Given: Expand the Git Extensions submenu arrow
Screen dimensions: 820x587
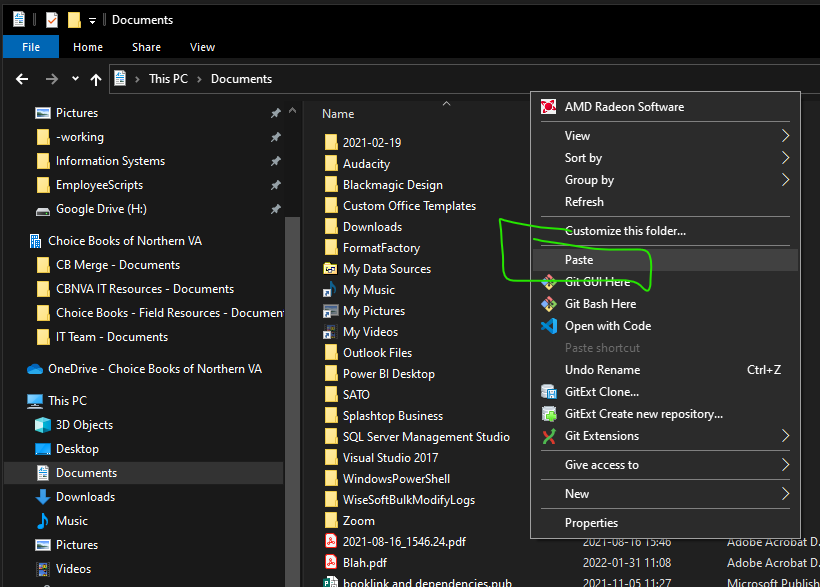Looking at the screenshot, I should click(x=785, y=436).
